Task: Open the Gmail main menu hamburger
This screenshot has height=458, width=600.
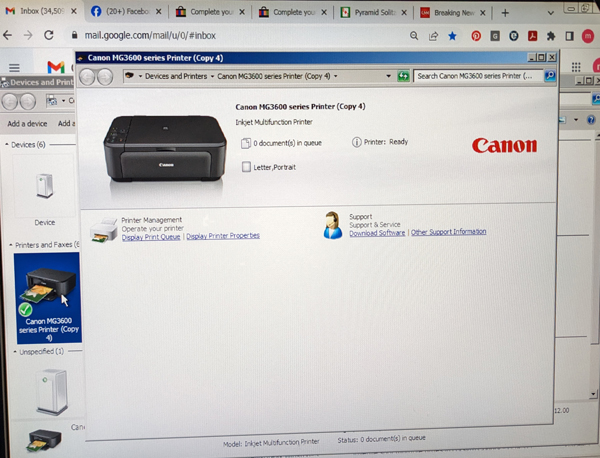Action: point(14,68)
